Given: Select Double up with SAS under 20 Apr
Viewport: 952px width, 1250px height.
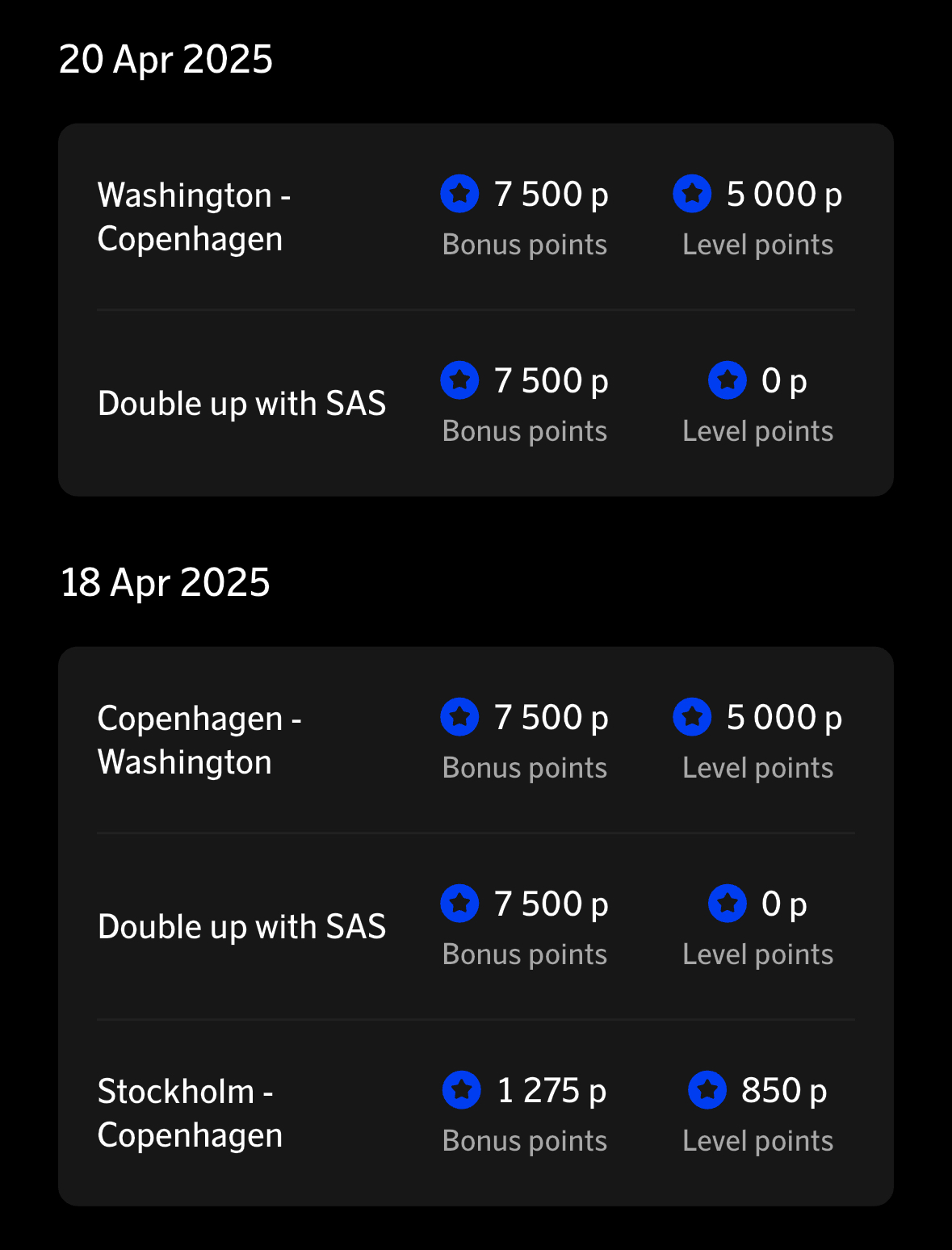Looking at the screenshot, I should 241,404.
